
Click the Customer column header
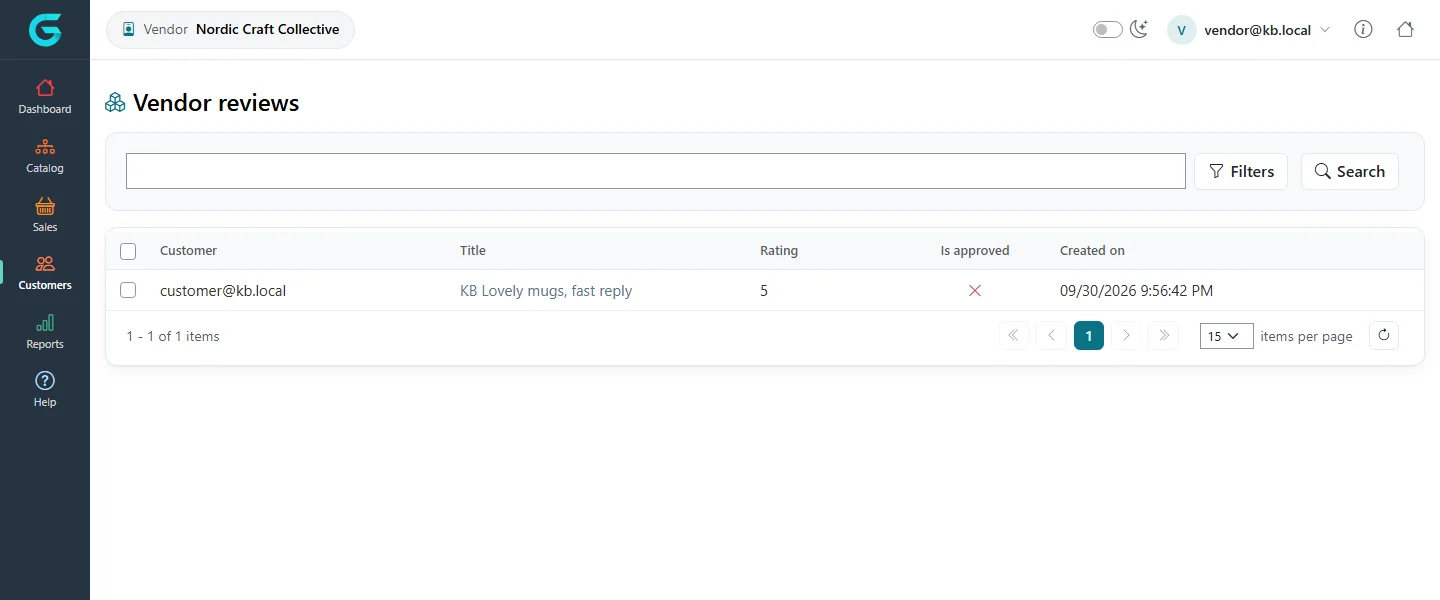[188, 250]
